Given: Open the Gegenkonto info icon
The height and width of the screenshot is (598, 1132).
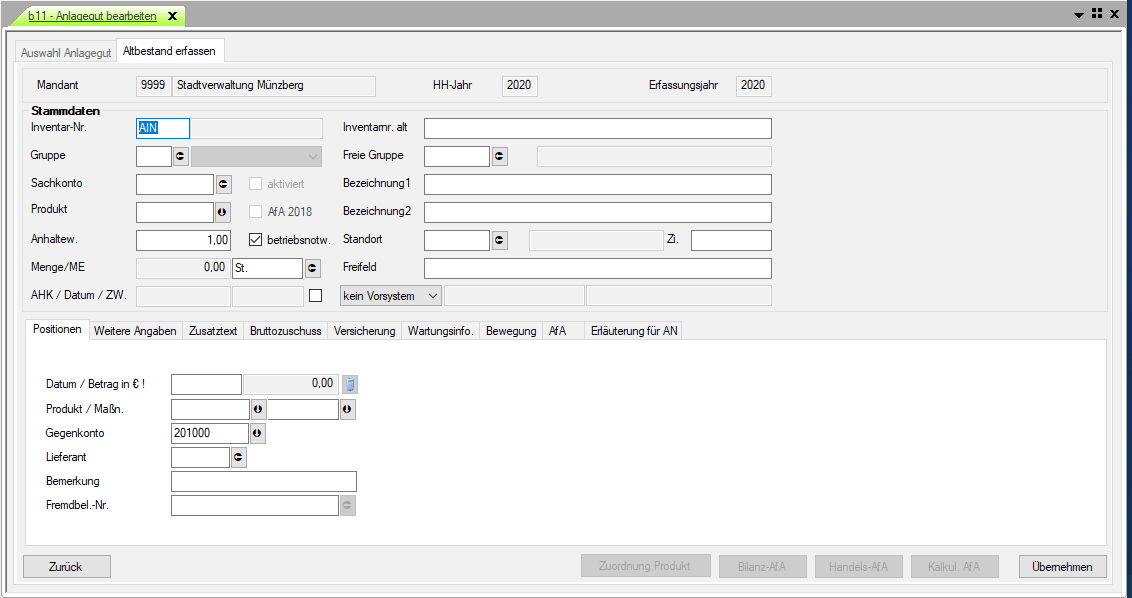Looking at the screenshot, I should (x=257, y=433).
